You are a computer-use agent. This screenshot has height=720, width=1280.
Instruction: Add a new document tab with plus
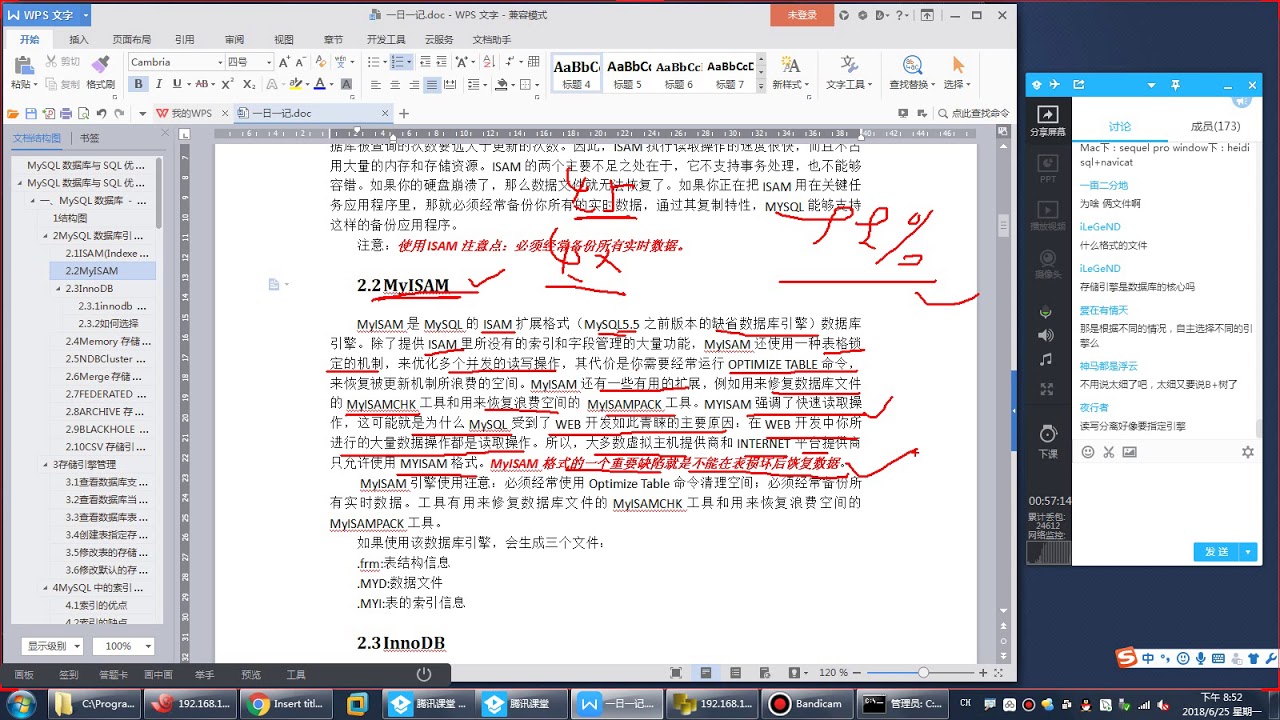click(404, 113)
